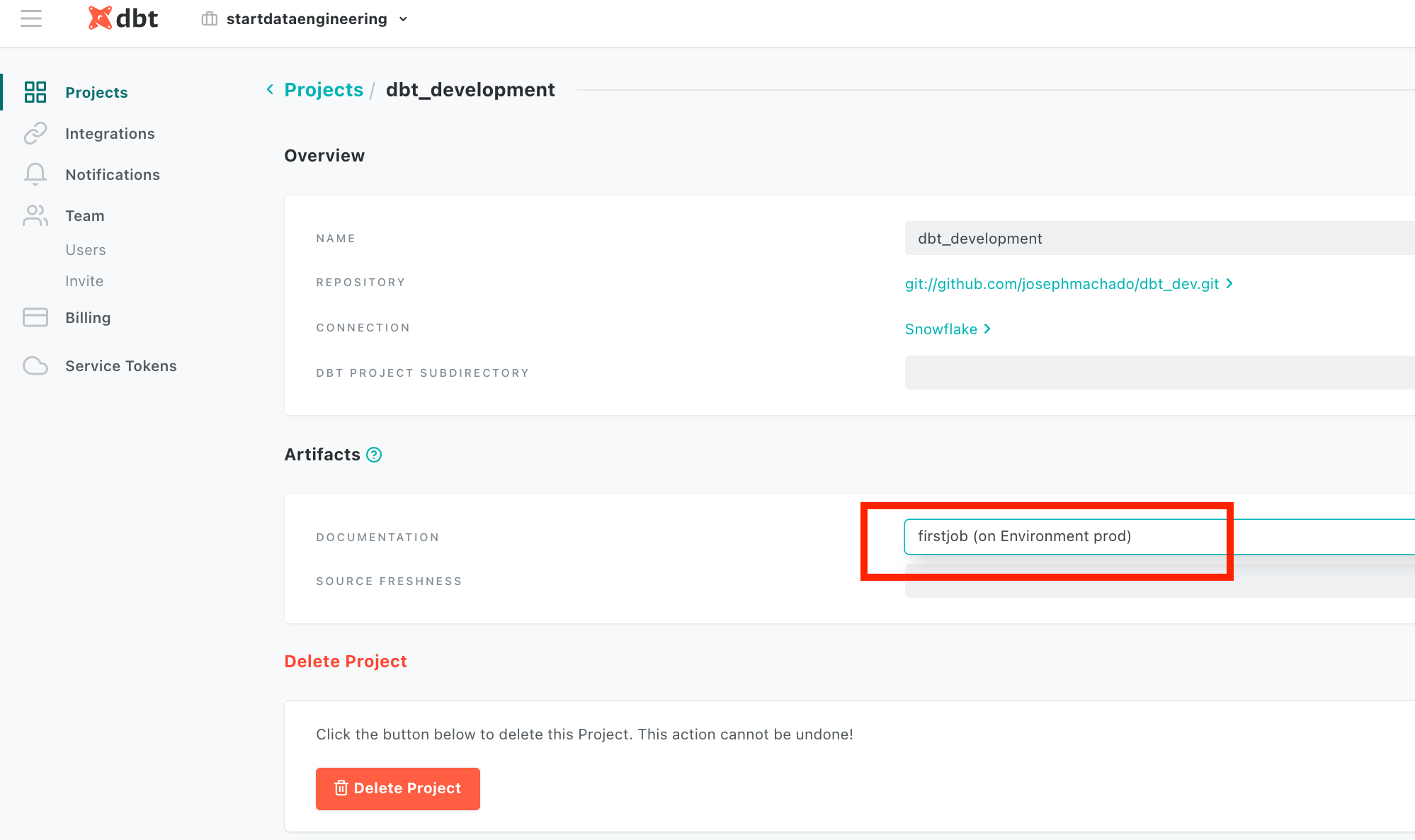Click the dbt Project Subdirectory field
This screenshot has width=1415, height=840.
click(1159, 373)
